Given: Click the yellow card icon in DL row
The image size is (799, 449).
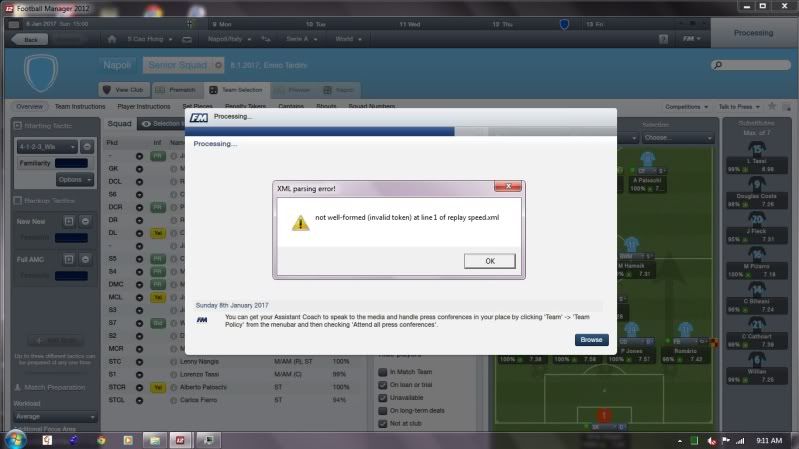Looking at the screenshot, I should pos(158,233).
